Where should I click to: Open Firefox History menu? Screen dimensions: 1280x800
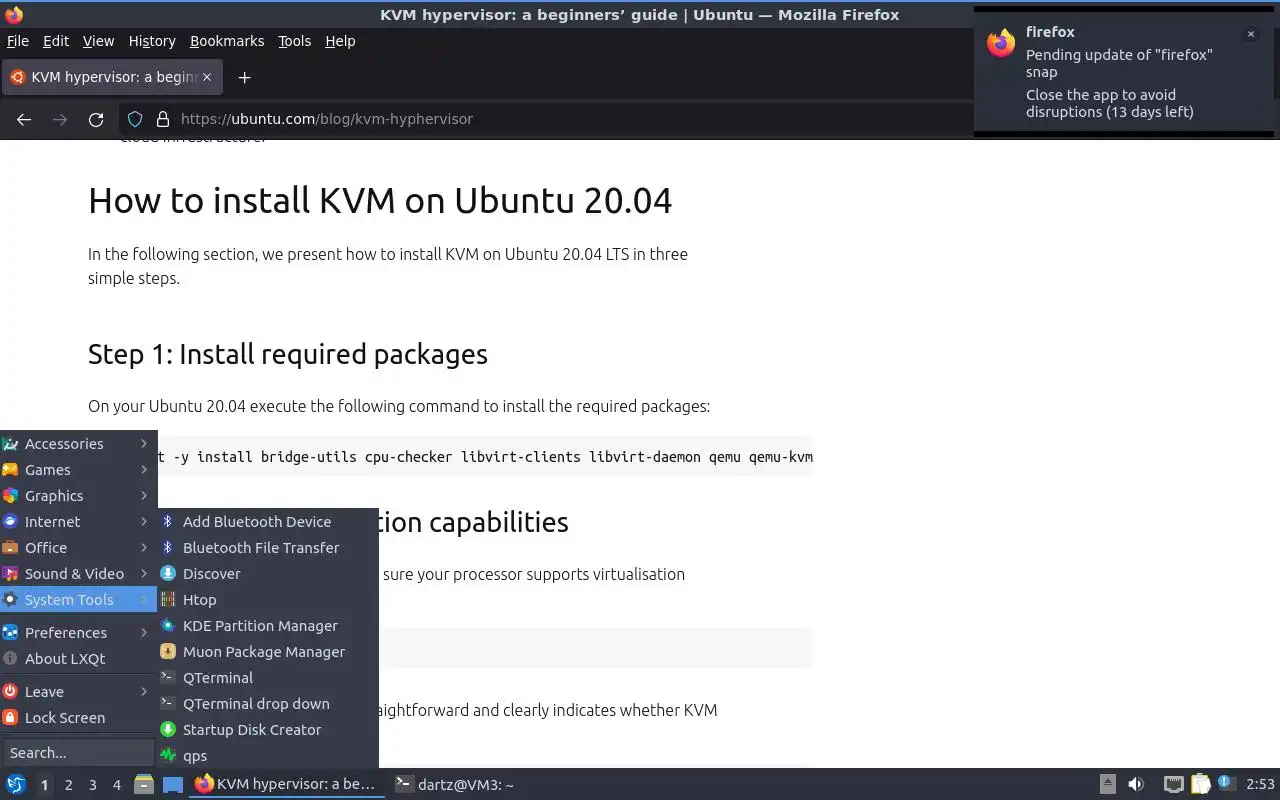pyautogui.click(x=152, y=41)
